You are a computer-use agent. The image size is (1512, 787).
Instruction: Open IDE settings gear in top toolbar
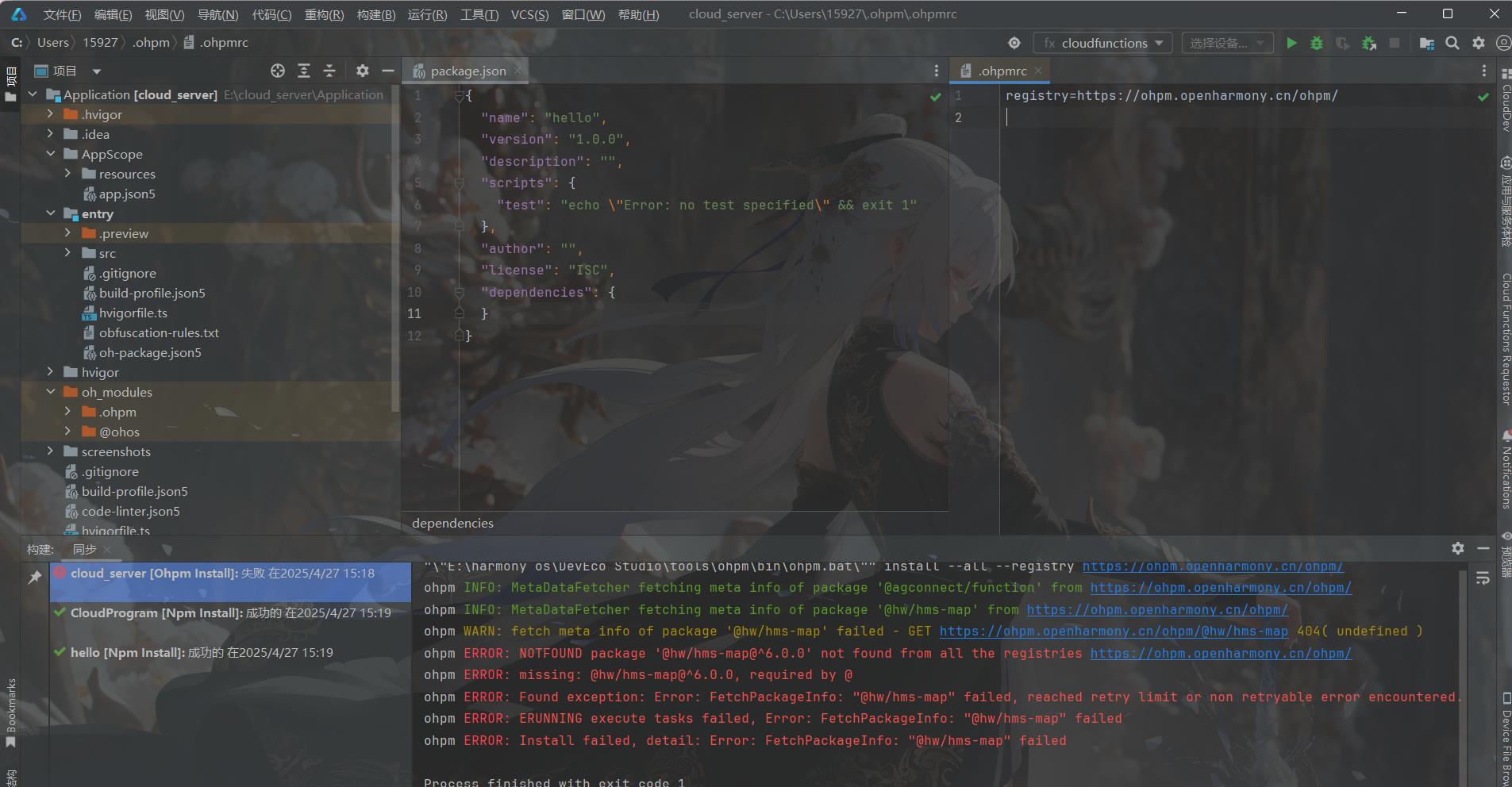click(x=1479, y=43)
